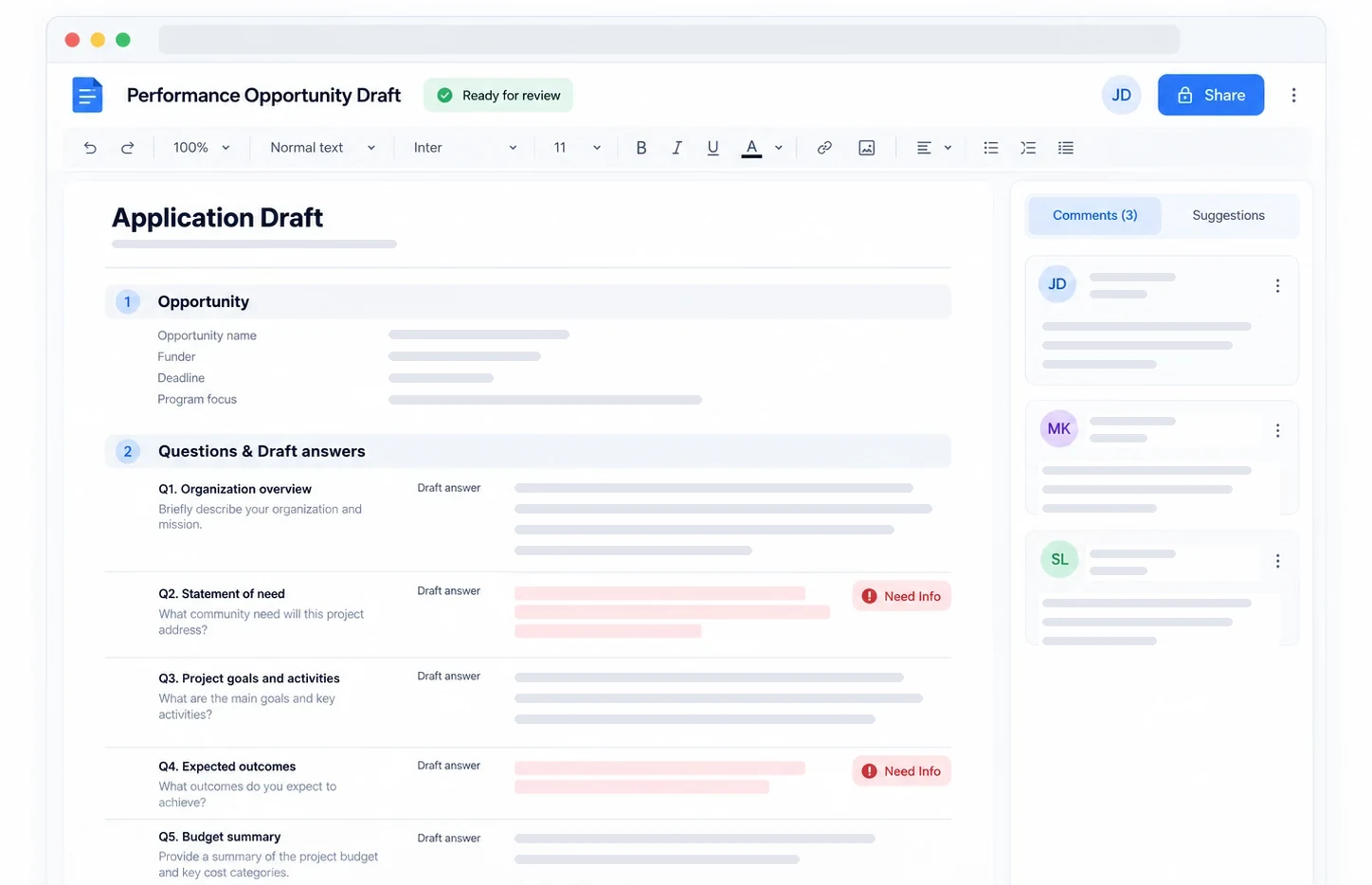Screen dimensions: 1372x885
Task: Click the indent list icon
Action: pyautogui.click(x=1028, y=148)
